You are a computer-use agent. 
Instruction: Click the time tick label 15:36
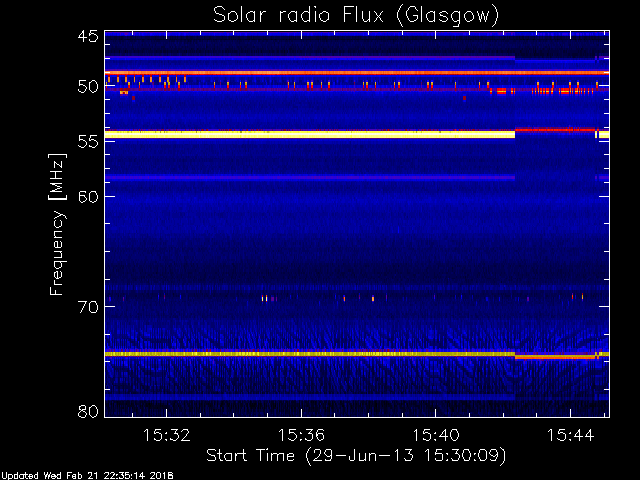[x=301, y=435]
